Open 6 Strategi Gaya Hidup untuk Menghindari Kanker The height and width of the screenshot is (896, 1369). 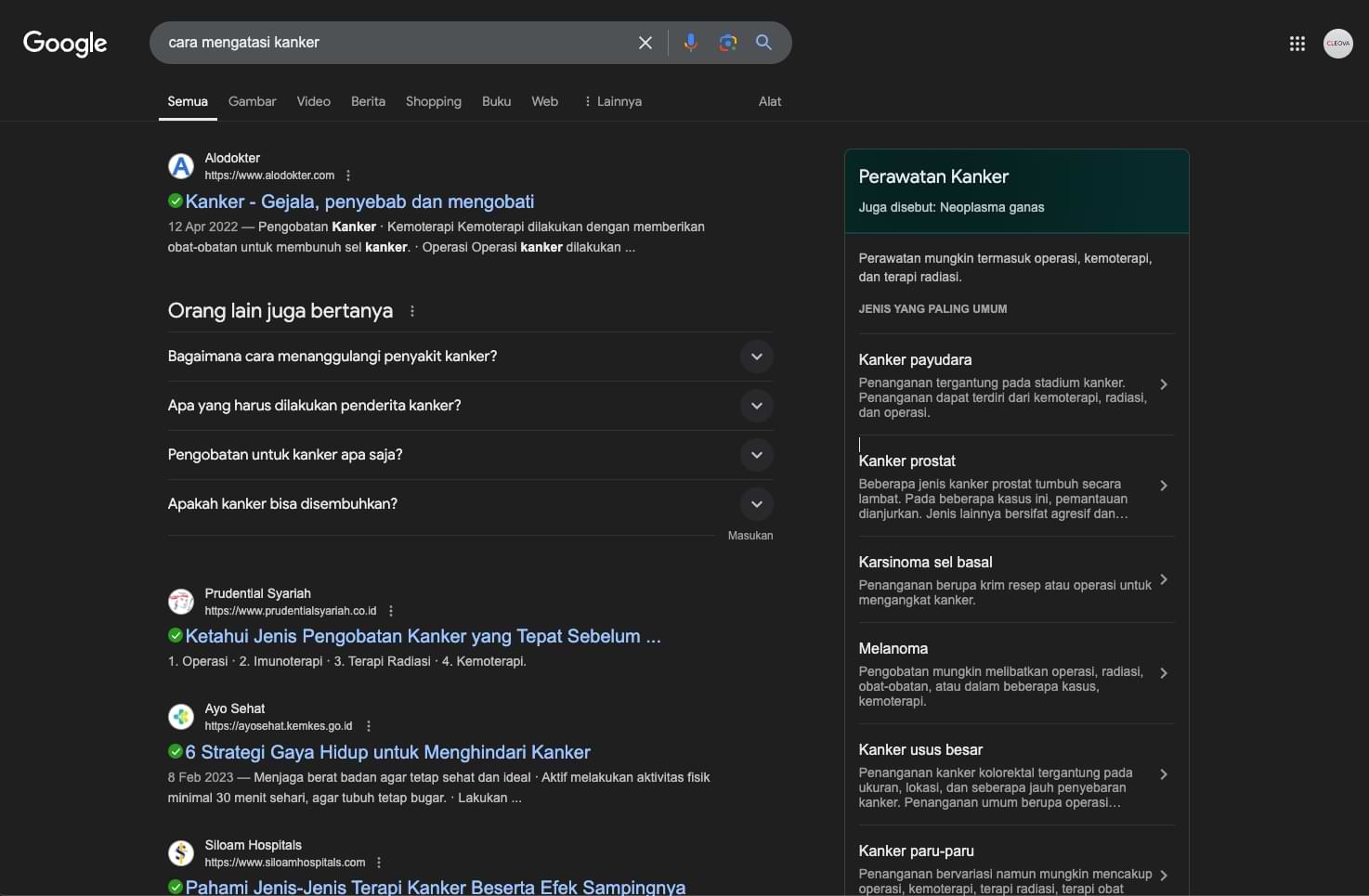(x=388, y=752)
